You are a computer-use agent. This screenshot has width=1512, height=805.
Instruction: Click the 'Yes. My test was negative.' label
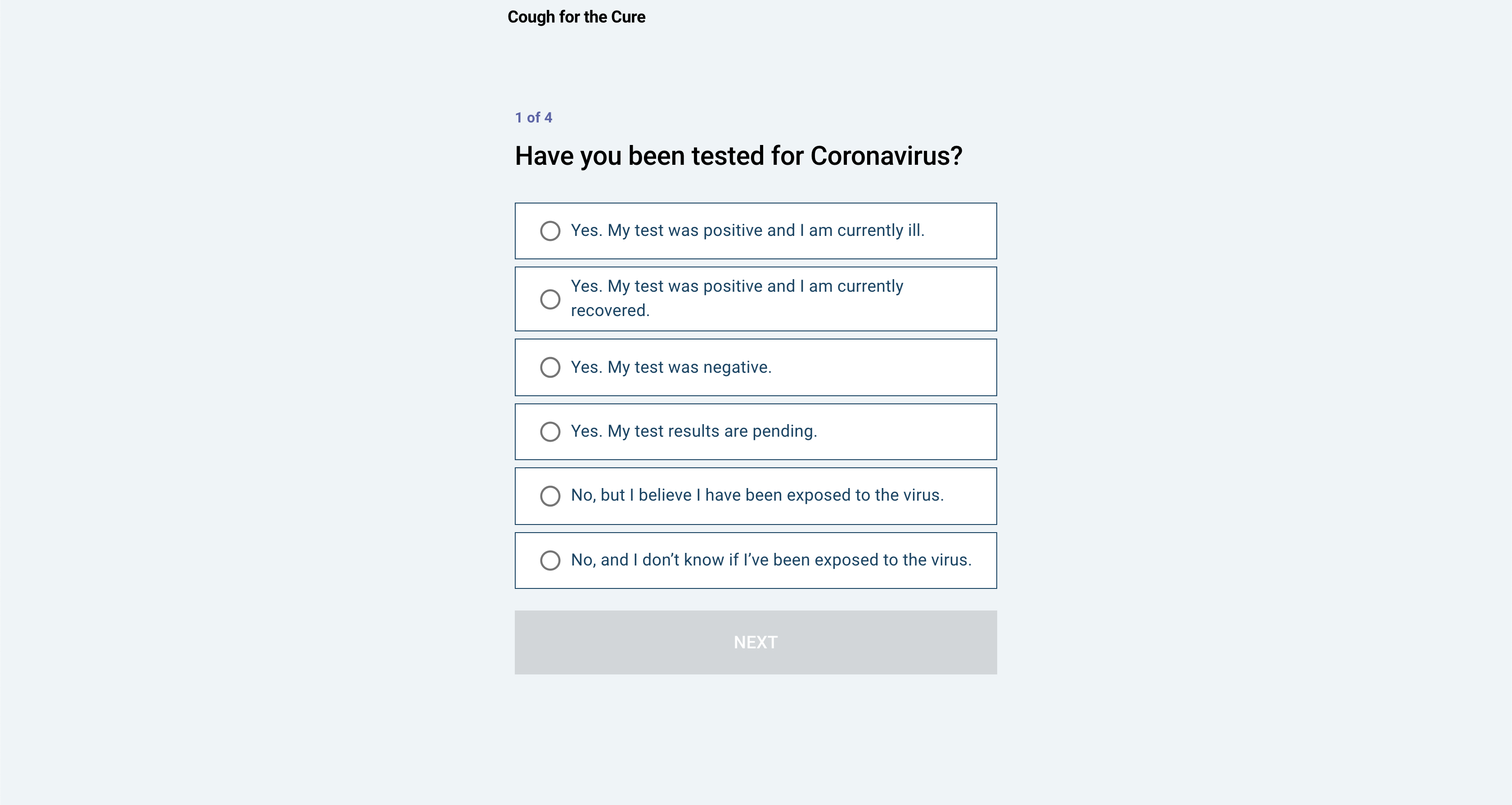pyautogui.click(x=671, y=367)
